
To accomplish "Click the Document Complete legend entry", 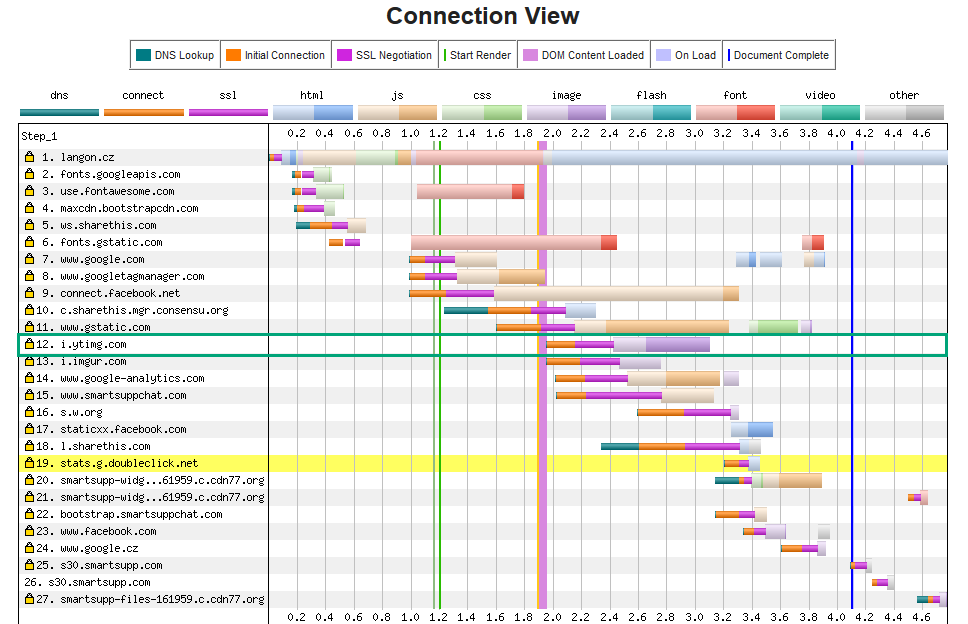I will pos(778,55).
